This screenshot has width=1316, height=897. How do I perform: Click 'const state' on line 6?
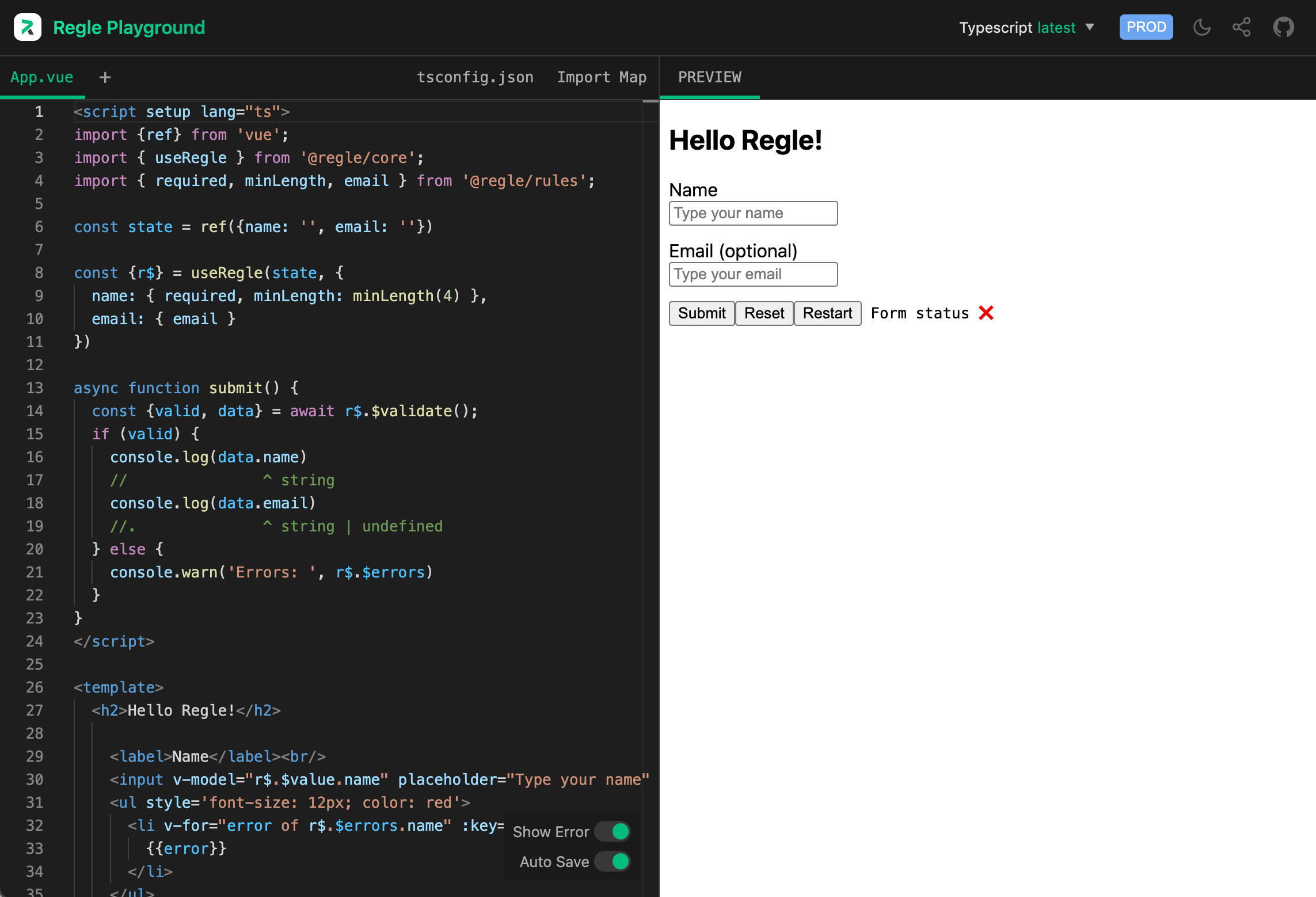[x=123, y=227]
